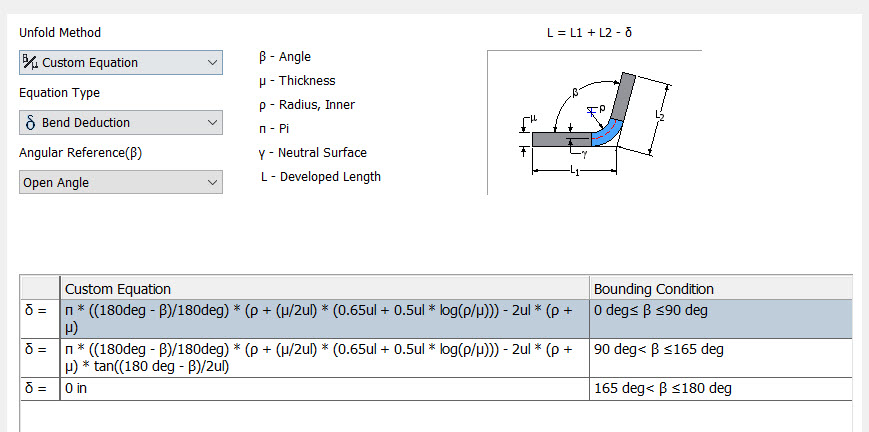The height and width of the screenshot is (432, 869).
Task: Click the L = L1 + L2 - δ formula label
Action: [590, 33]
